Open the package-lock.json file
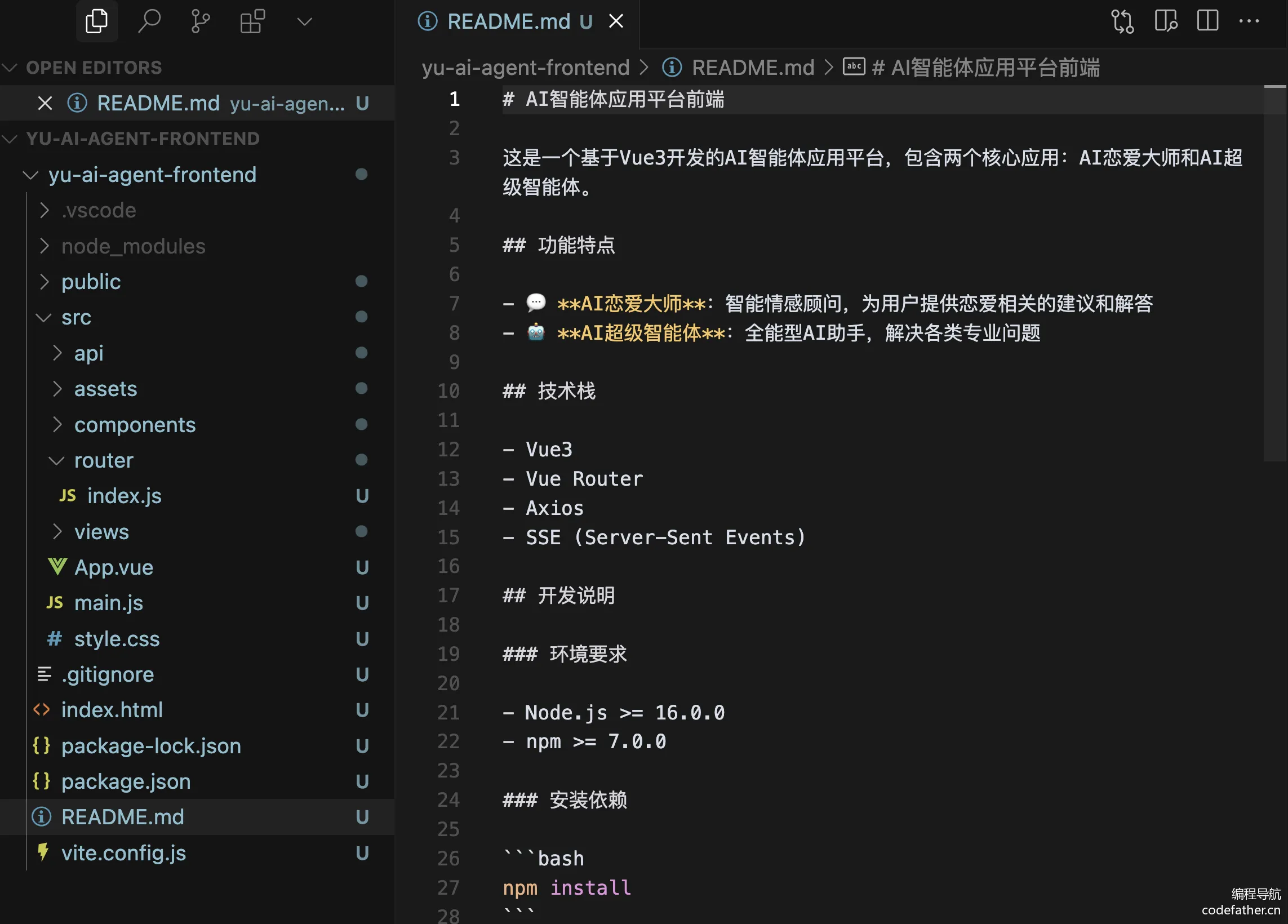1288x924 pixels. [x=197, y=746]
